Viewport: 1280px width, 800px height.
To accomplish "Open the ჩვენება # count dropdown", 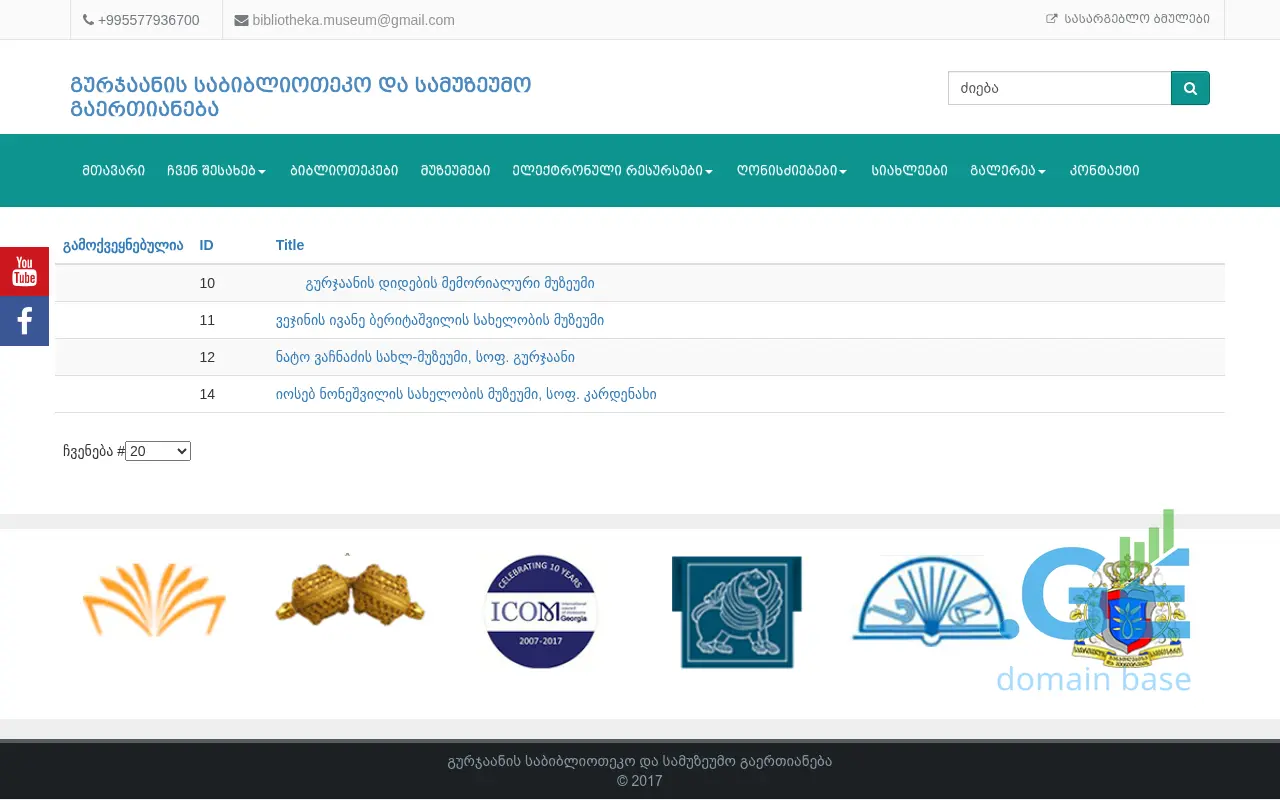I will (158, 451).
